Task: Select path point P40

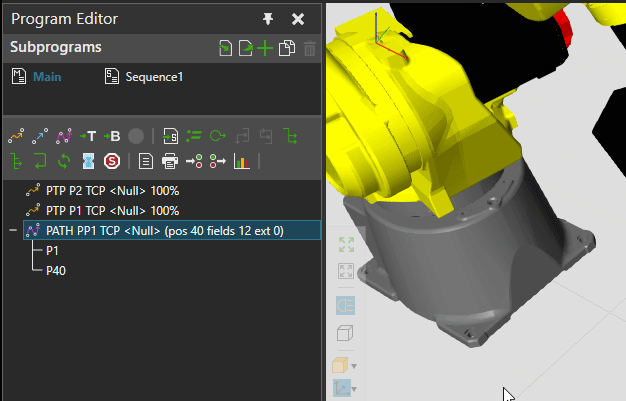Action: point(56,271)
